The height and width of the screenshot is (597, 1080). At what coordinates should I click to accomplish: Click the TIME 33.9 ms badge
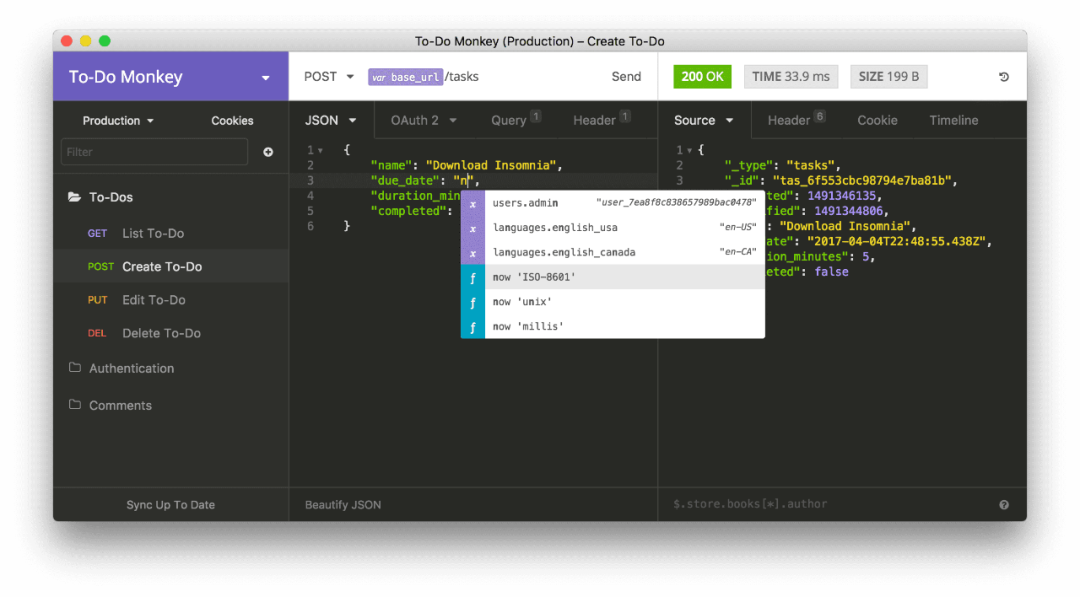pyautogui.click(x=791, y=76)
